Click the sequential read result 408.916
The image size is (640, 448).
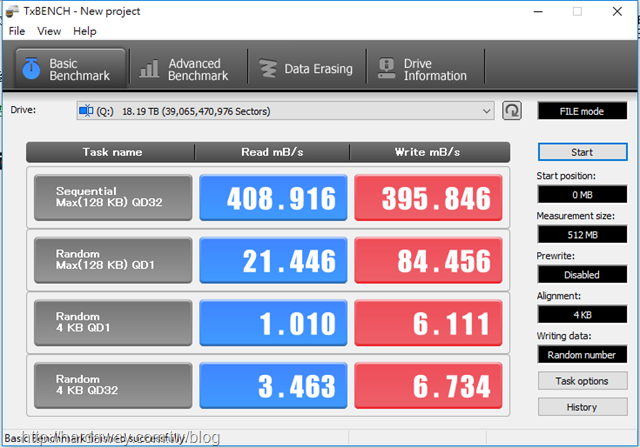[x=273, y=197]
